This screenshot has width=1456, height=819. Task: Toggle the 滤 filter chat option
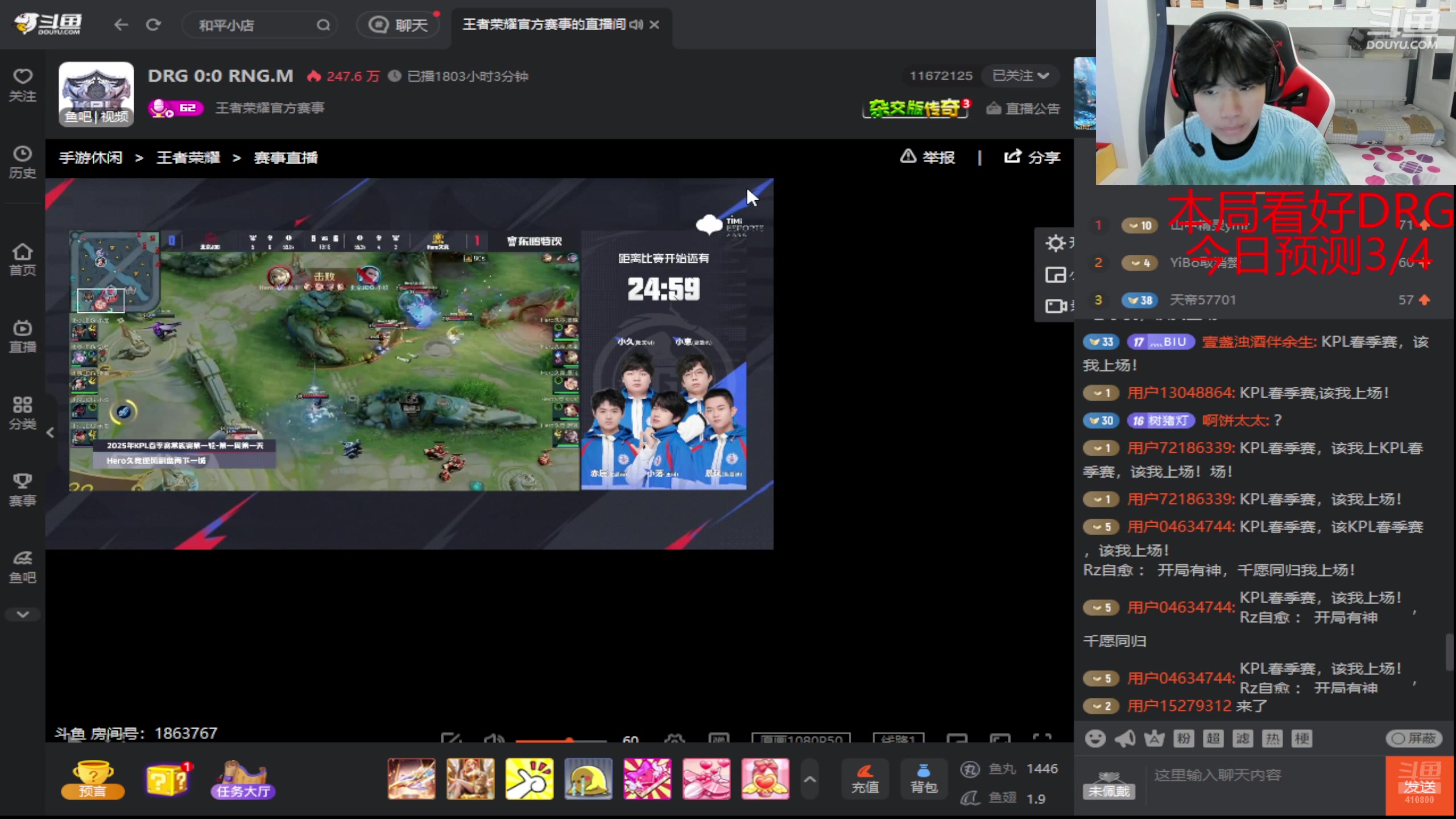pyautogui.click(x=1243, y=738)
